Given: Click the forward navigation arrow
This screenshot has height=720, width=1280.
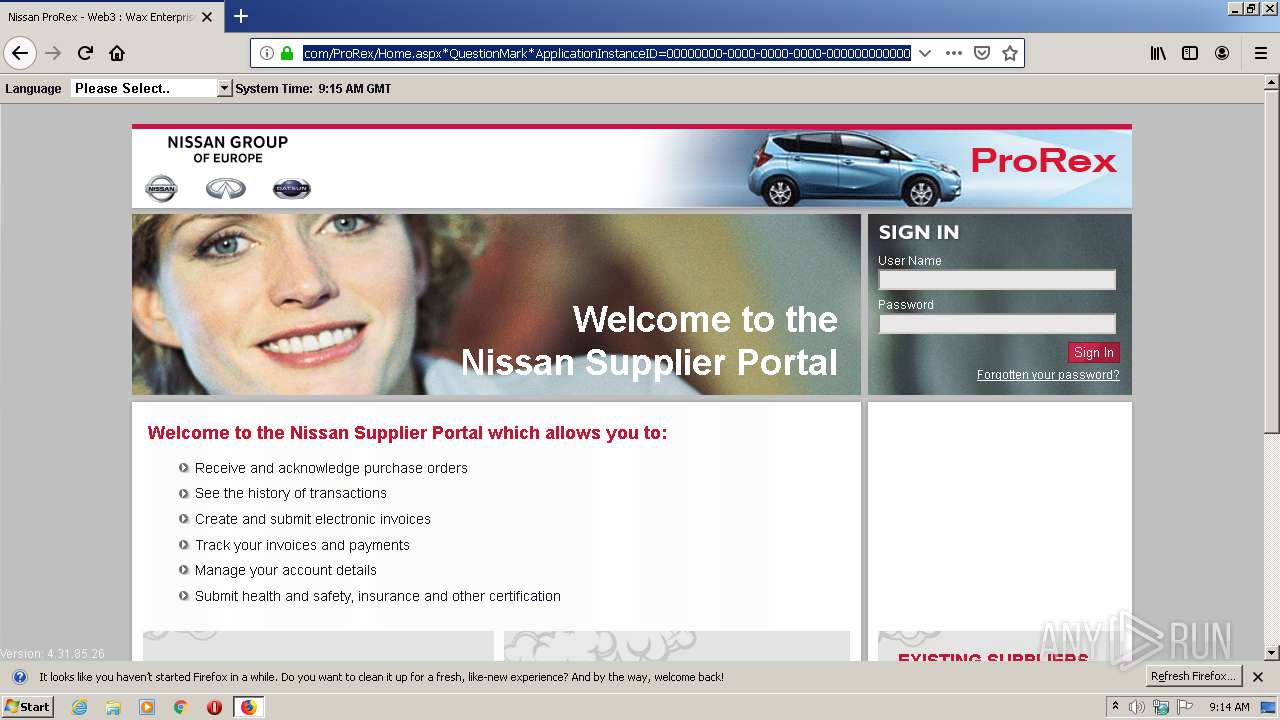Looking at the screenshot, I should 53,53.
